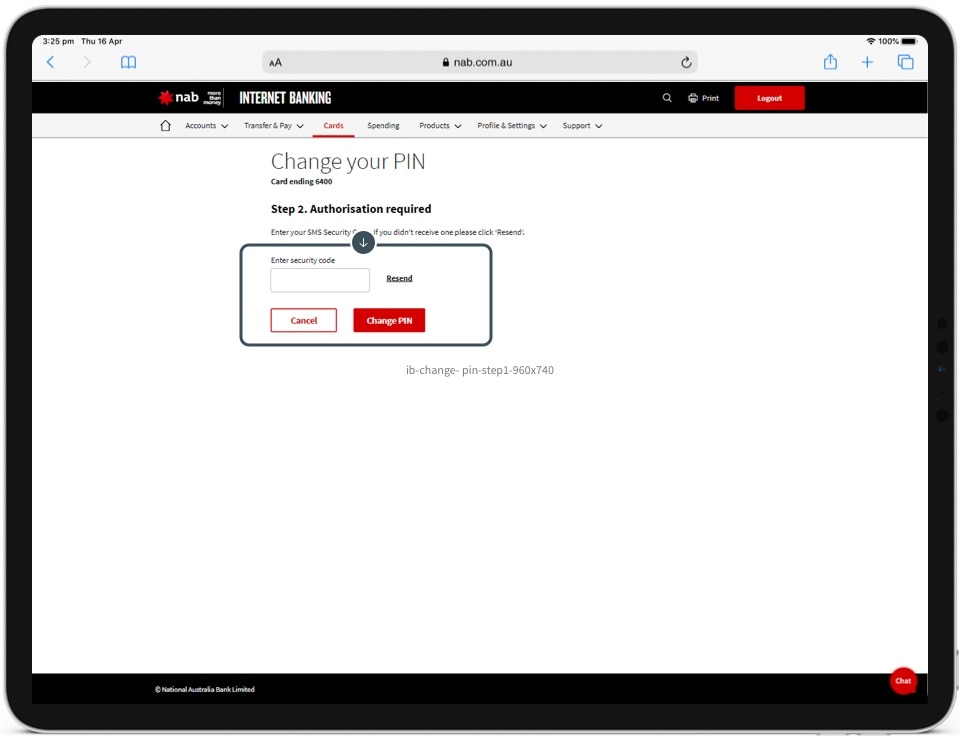The image size is (960, 740).
Task: Click the Resend link for the SMS code
Action: tap(399, 278)
